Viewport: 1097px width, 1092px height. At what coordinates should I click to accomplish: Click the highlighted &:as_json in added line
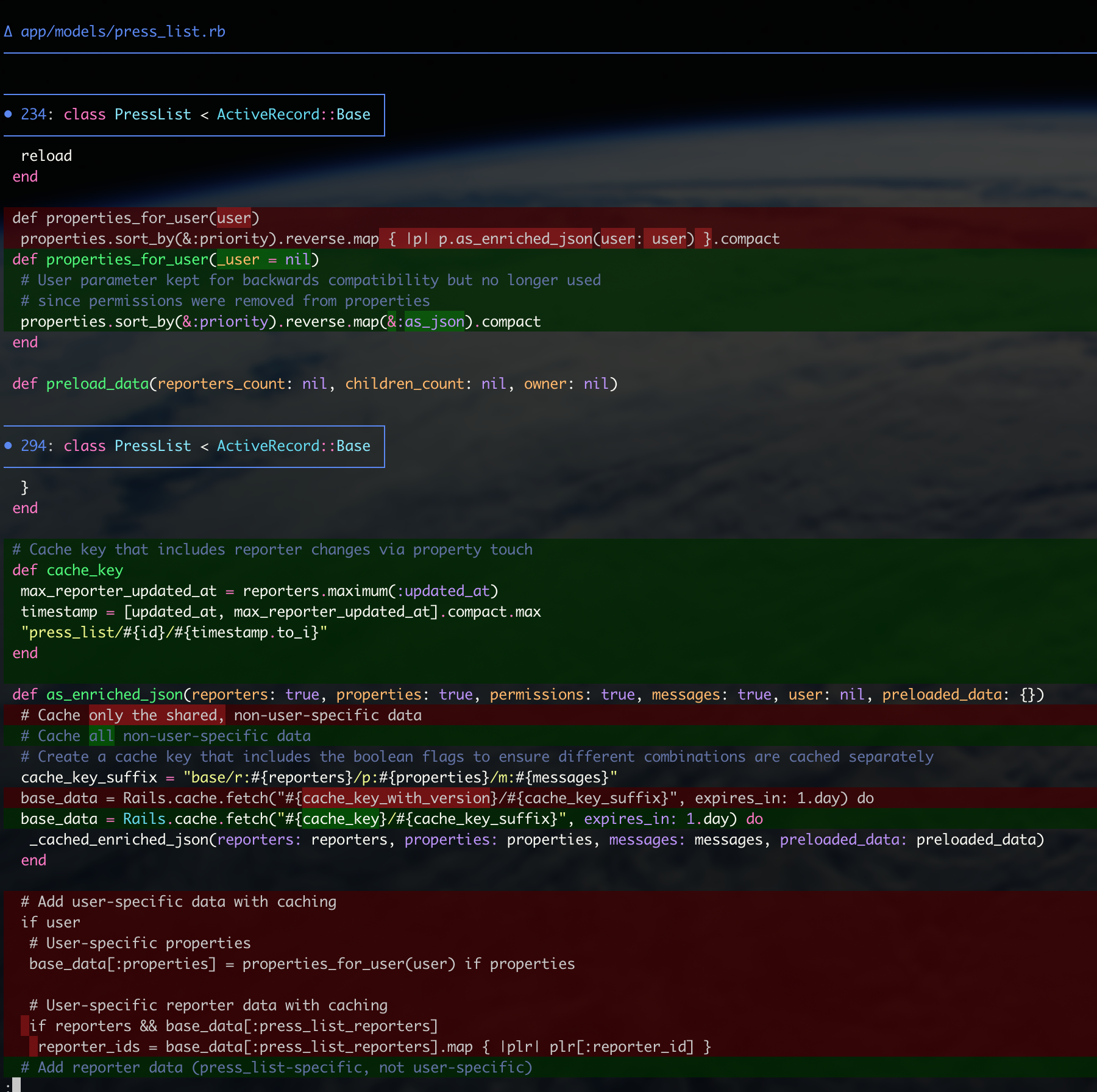pyautogui.click(x=426, y=322)
